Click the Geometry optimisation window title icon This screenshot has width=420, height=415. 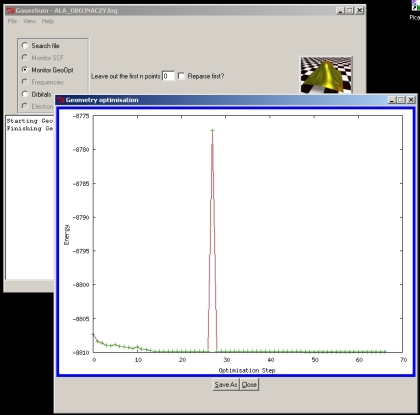click(x=61, y=100)
